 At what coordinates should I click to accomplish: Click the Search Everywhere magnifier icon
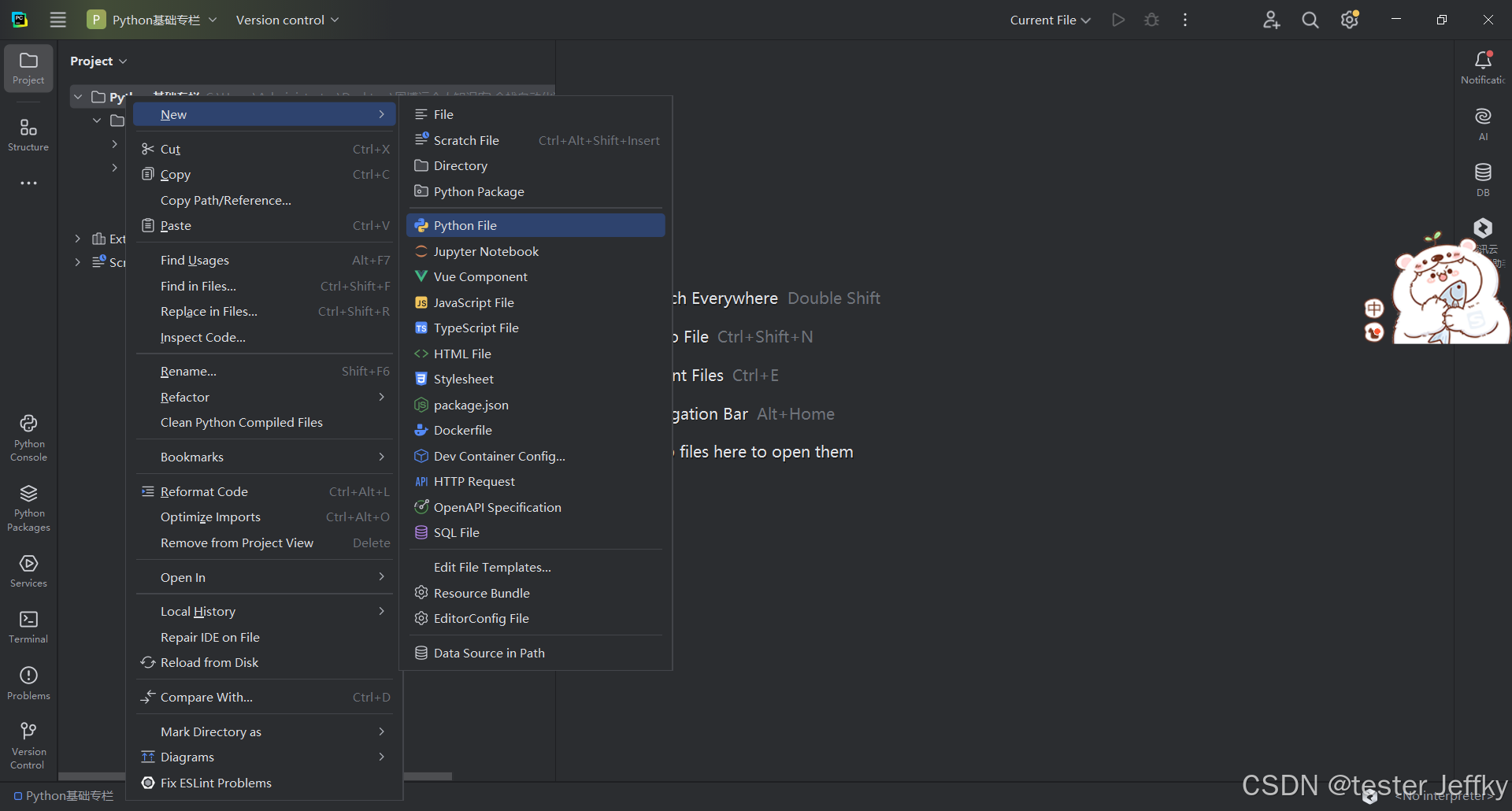(1310, 20)
